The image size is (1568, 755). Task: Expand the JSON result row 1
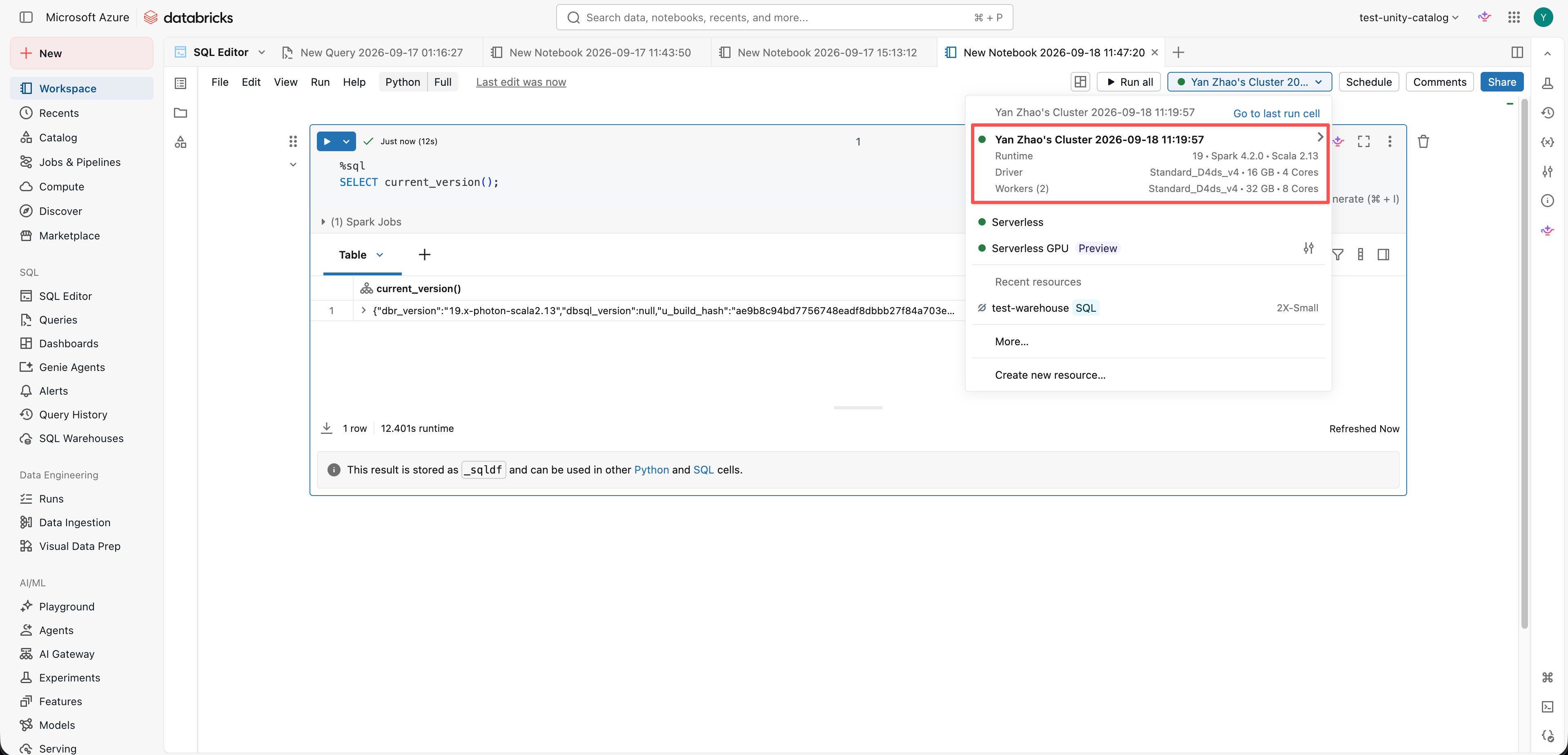click(x=363, y=310)
